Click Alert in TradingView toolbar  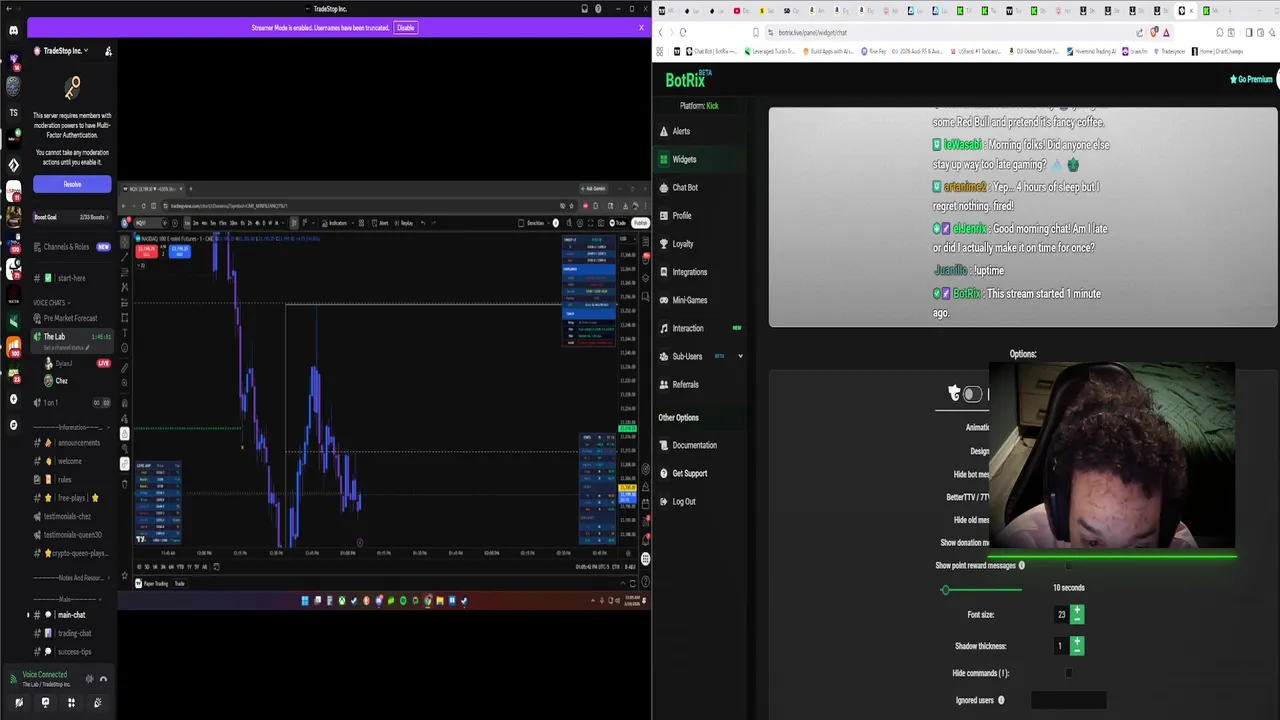[x=380, y=223]
